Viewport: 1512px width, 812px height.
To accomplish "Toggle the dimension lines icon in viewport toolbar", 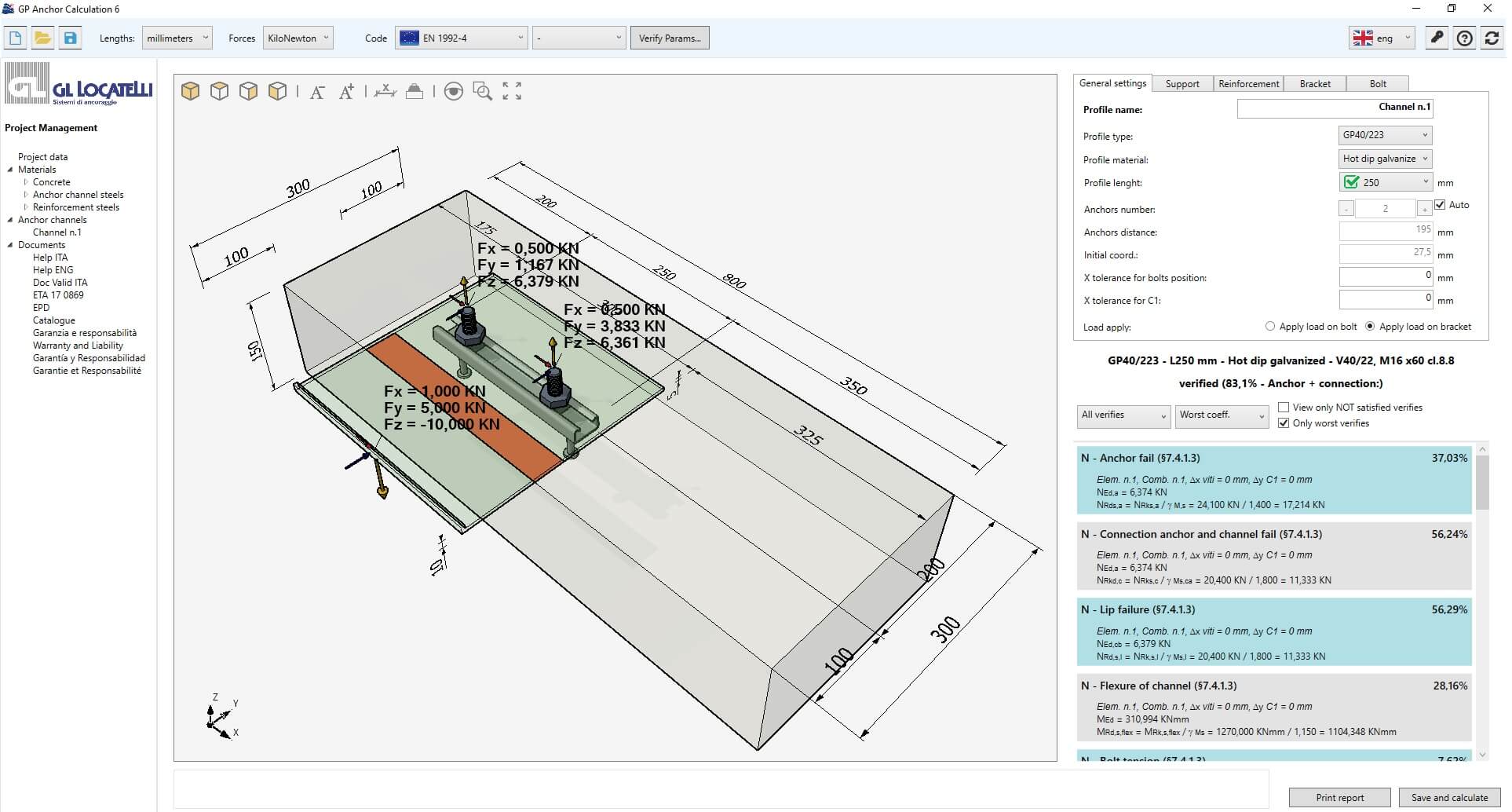I will point(385,92).
